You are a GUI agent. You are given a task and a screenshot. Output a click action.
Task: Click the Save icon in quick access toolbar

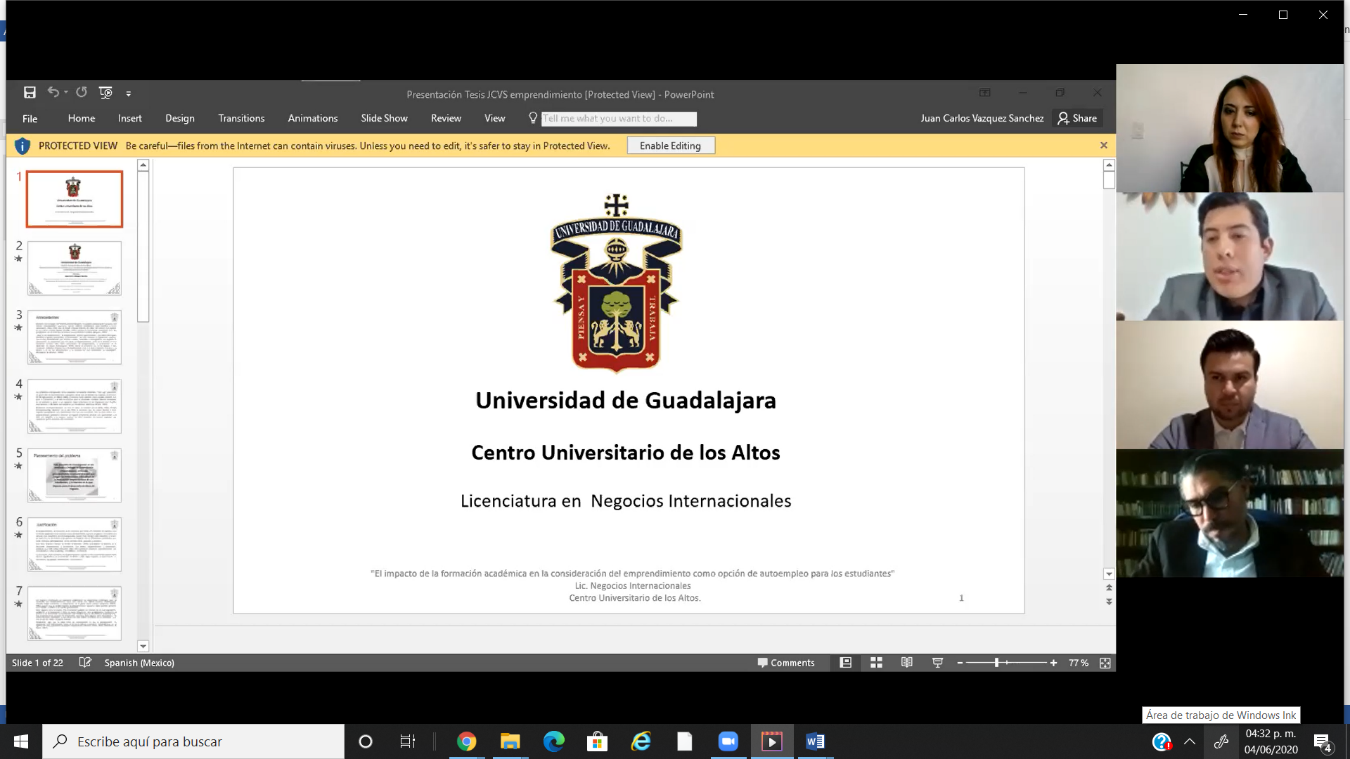[x=30, y=93]
